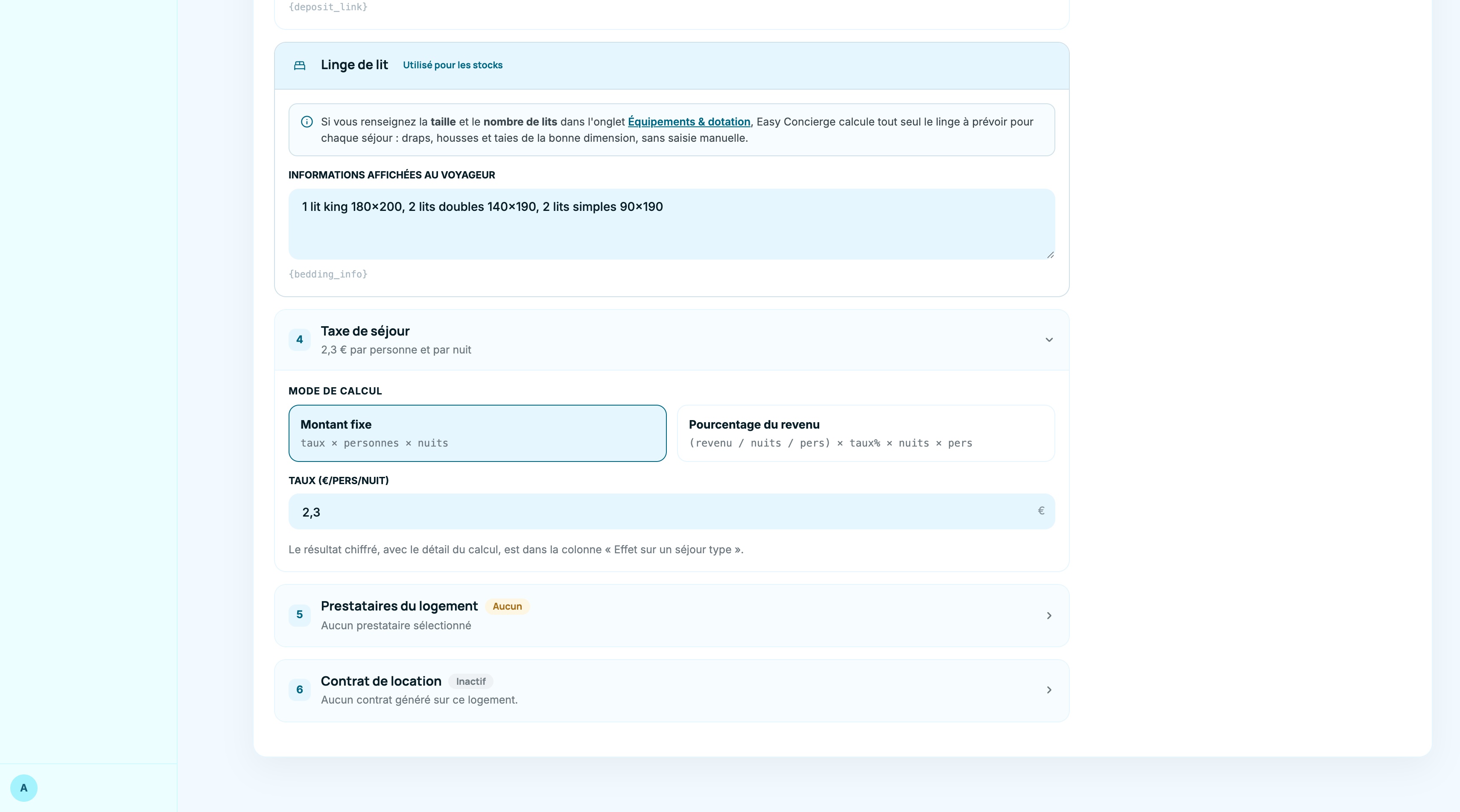This screenshot has width=1460, height=812.
Task: Click the step 6 number badge
Action: pyautogui.click(x=299, y=689)
